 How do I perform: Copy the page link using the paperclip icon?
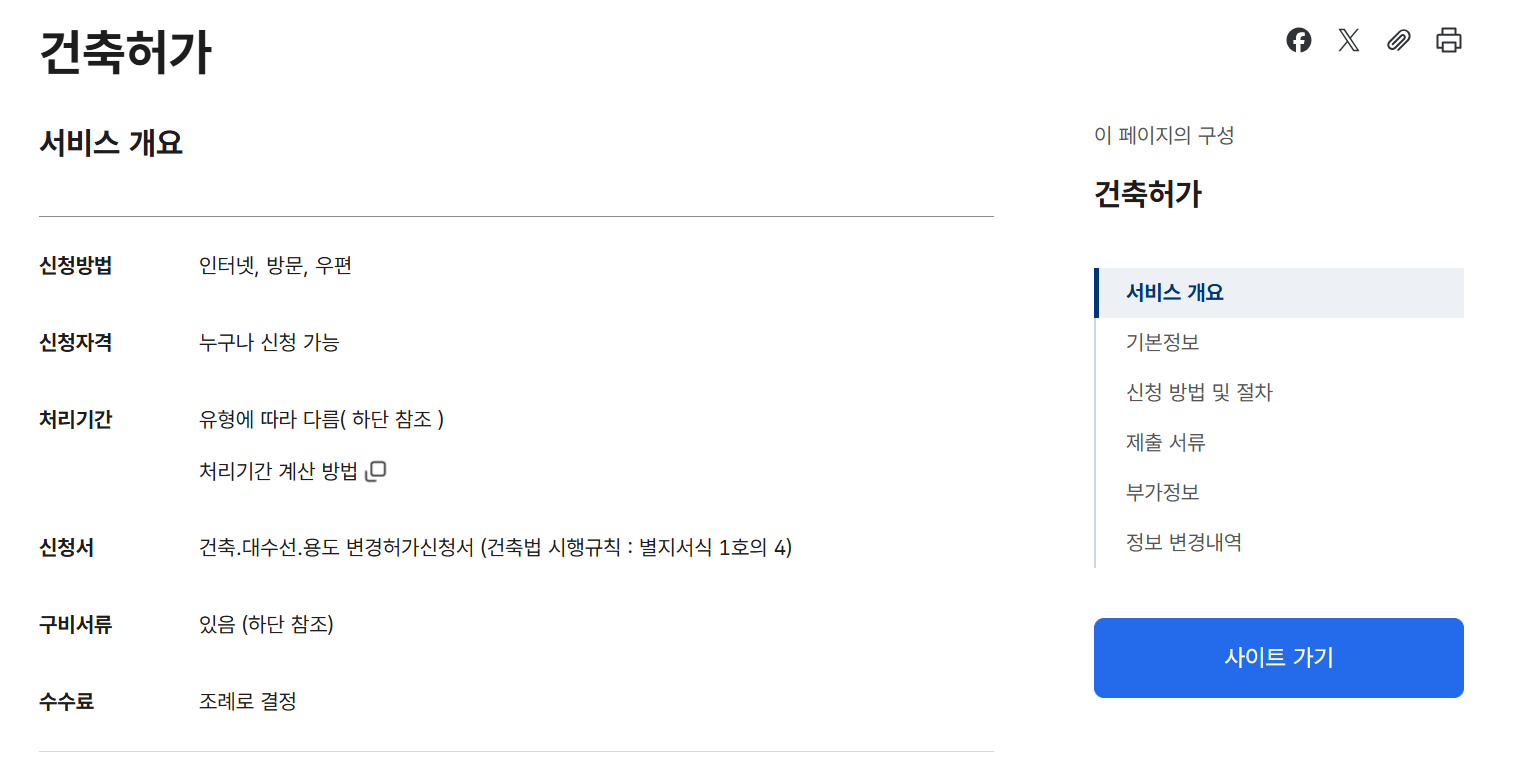pyautogui.click(x=1398, y=41)
